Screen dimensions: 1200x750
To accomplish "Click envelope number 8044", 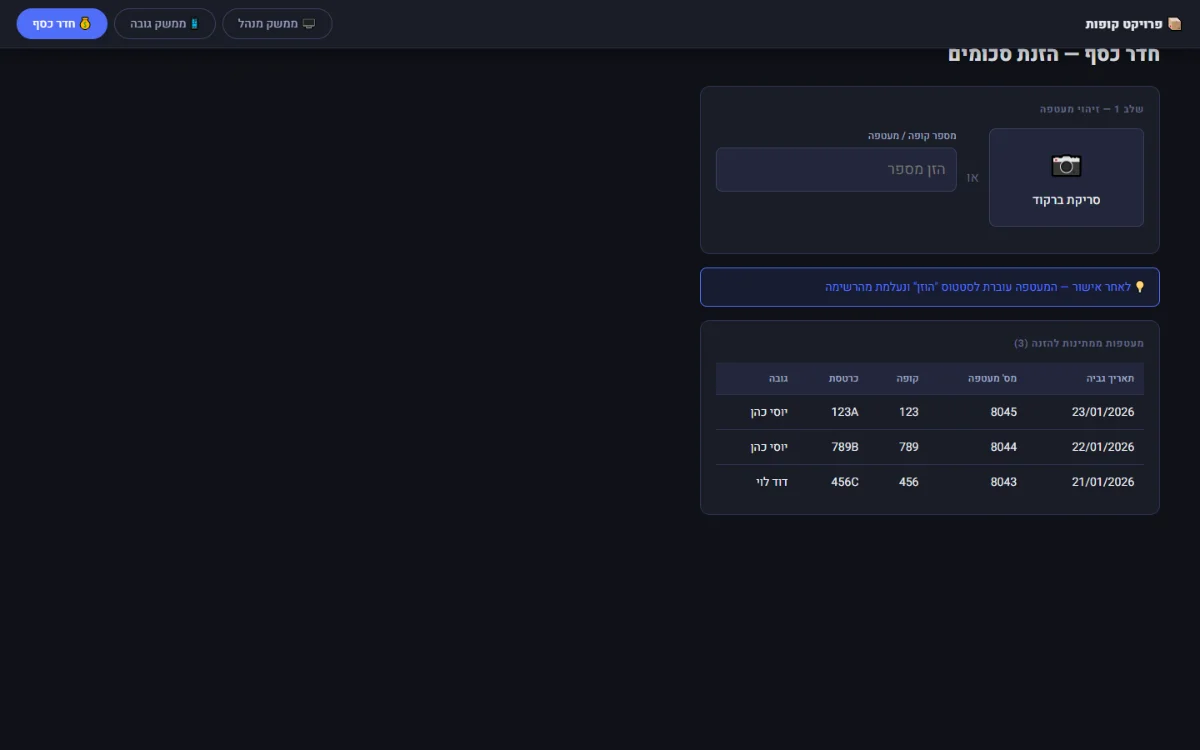I will pyautogui.click(x=1004, y=447).
